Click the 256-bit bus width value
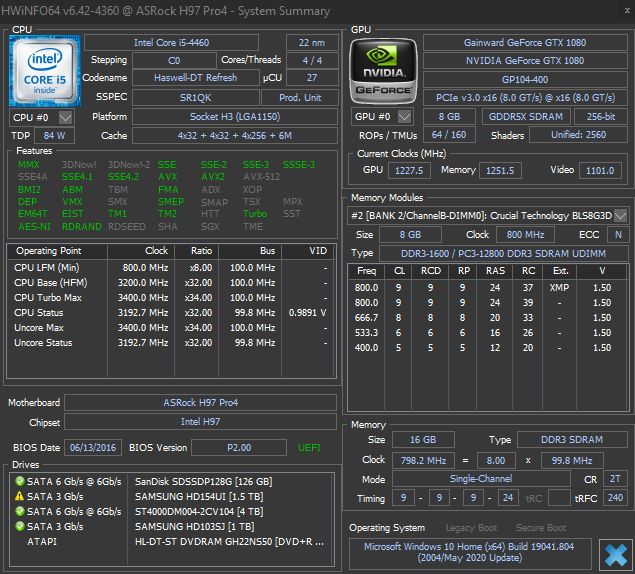635x574 pixels. point(601,117)
